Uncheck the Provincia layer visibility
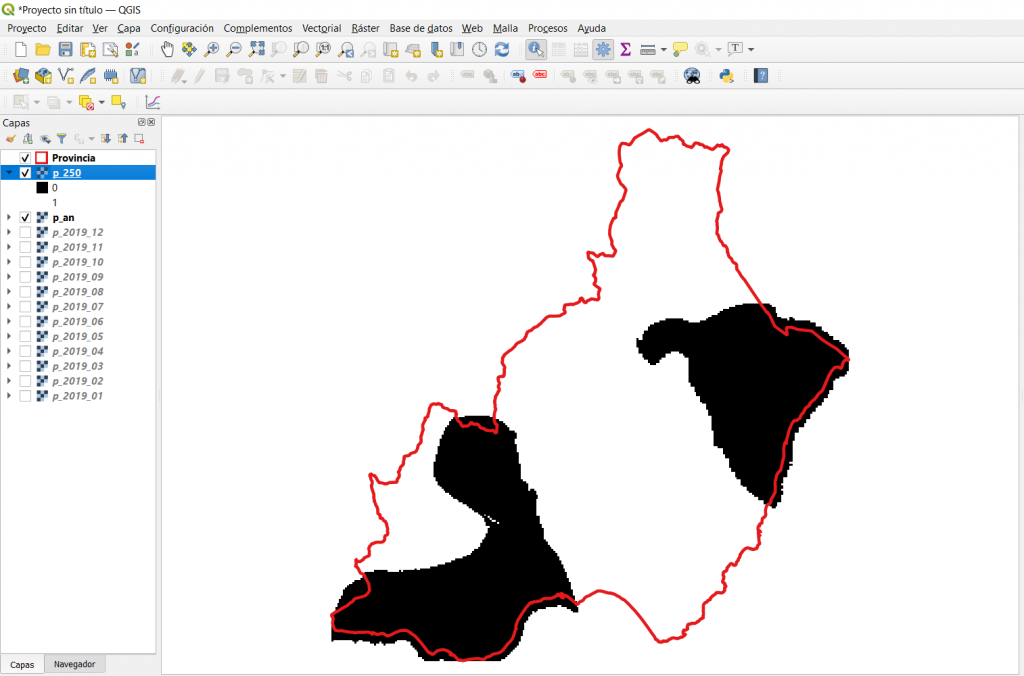The image size is (1024, 676). click(x=25, y=158)
